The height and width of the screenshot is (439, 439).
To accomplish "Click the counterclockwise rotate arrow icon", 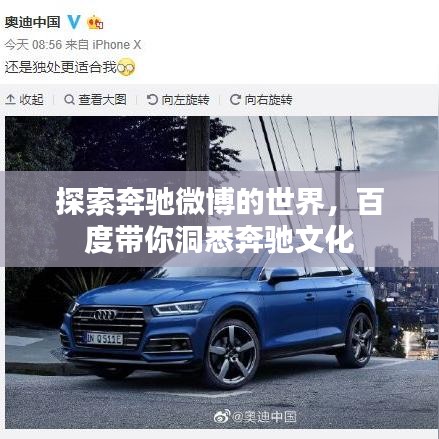I will pos(152,99).
